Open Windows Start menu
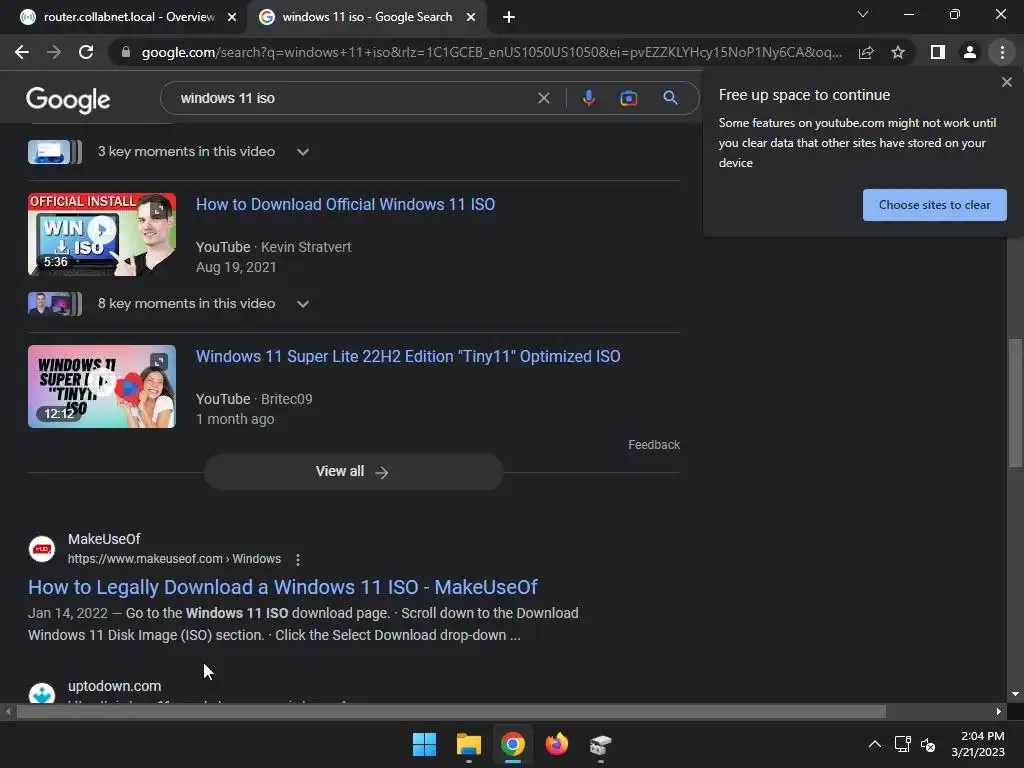The width and height of the screenshot is (1024, 768). (424, 744)
